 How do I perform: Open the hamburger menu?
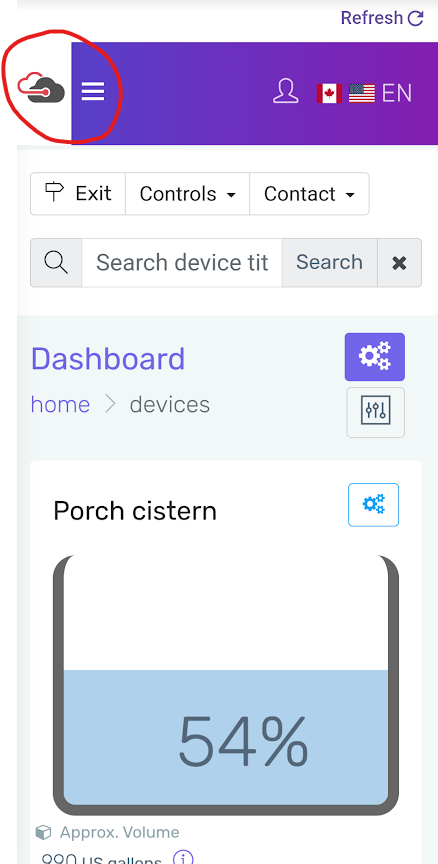93,91
